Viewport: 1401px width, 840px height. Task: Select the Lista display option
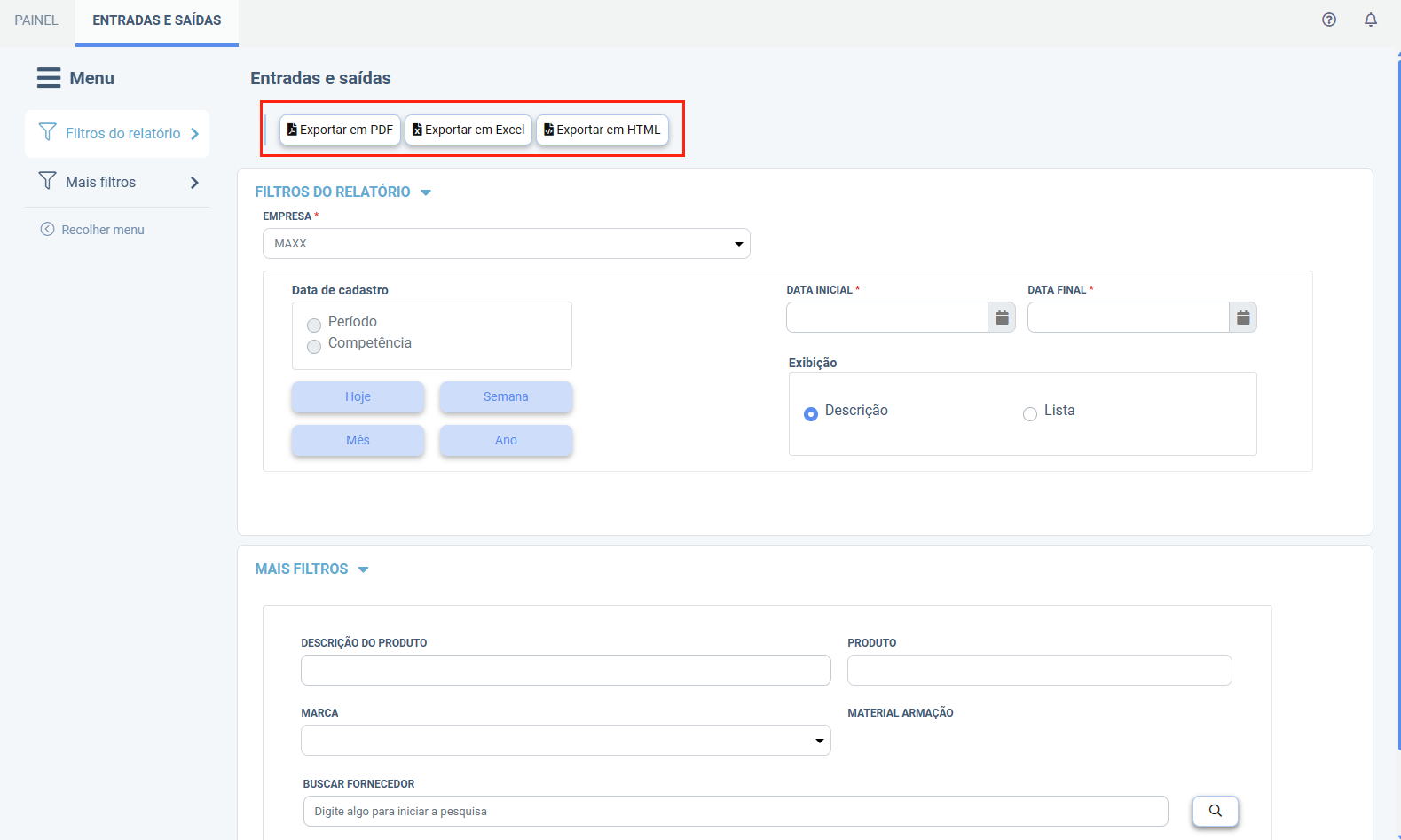click(x=1030, y=414)
